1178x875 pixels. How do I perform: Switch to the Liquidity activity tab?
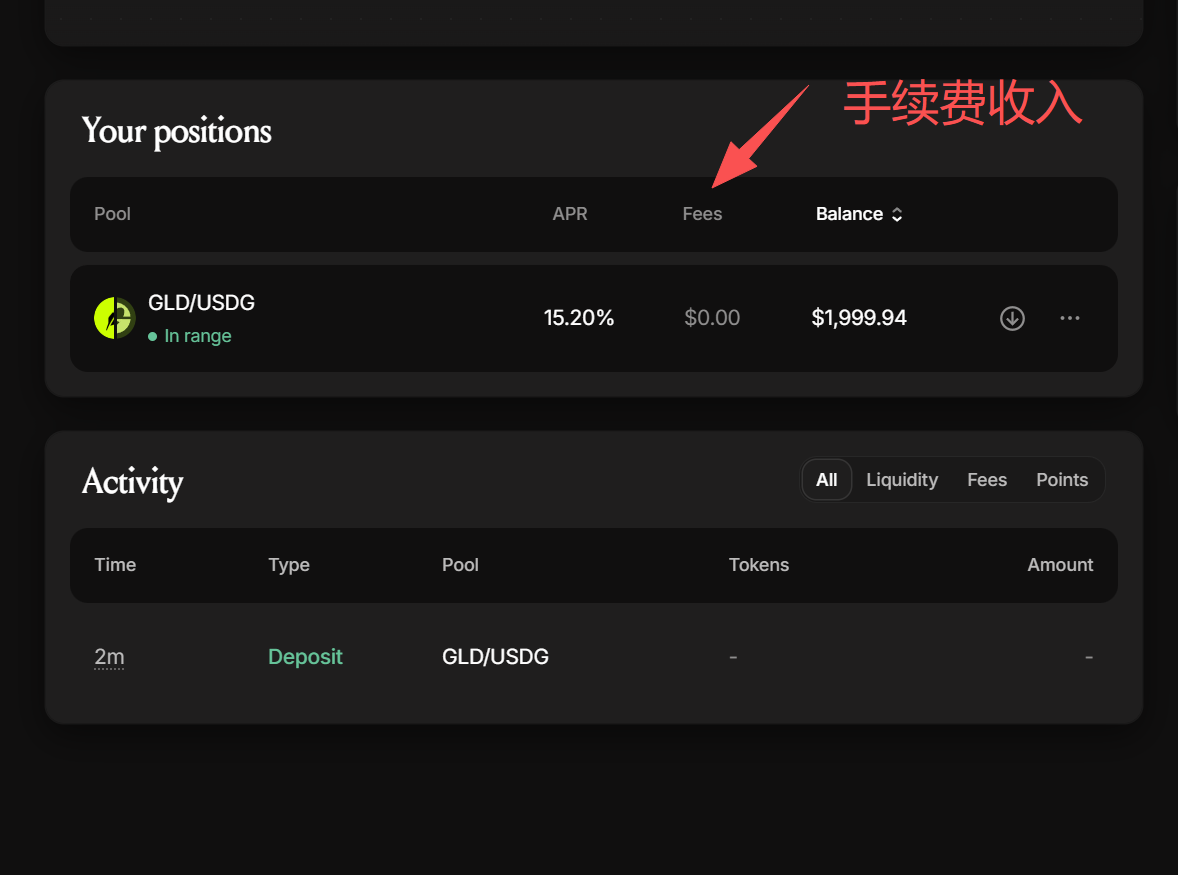pos(902,480)
